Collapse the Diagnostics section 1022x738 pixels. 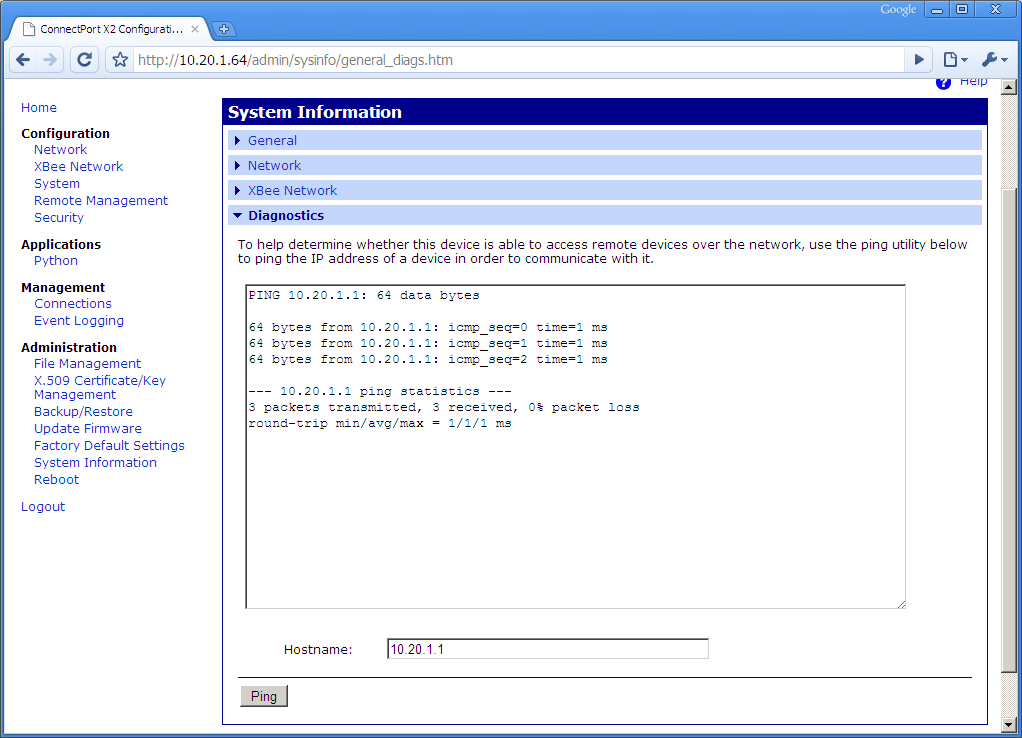(285, 216)
